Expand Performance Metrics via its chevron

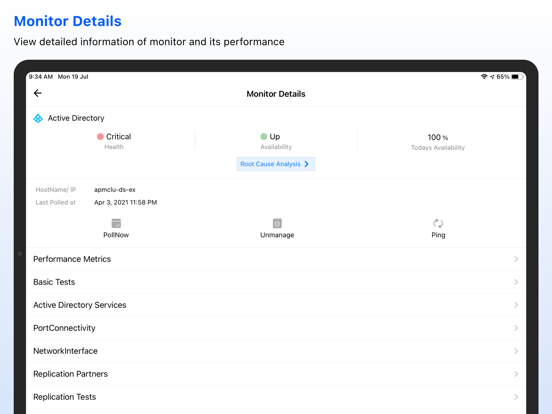click(x=516, y=259)
